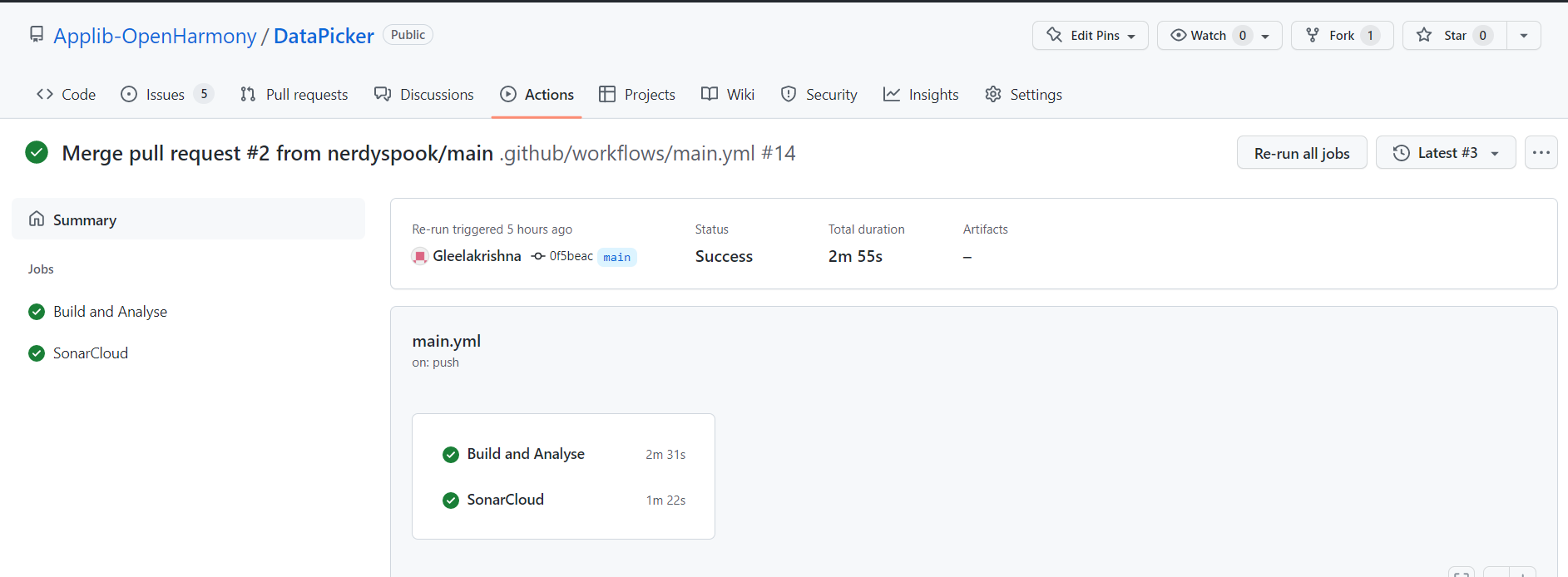Go to the Security tab

[819, 94]
